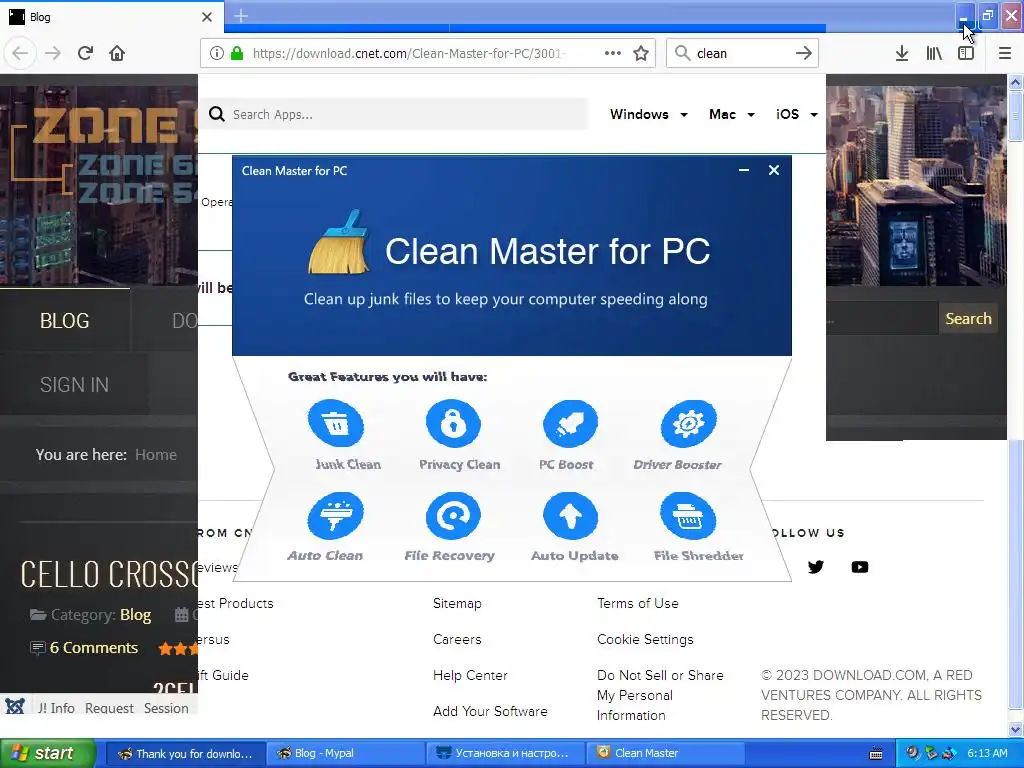
Task: Switch to Thank you for download taskbar item
Action: tap(185, 754)
